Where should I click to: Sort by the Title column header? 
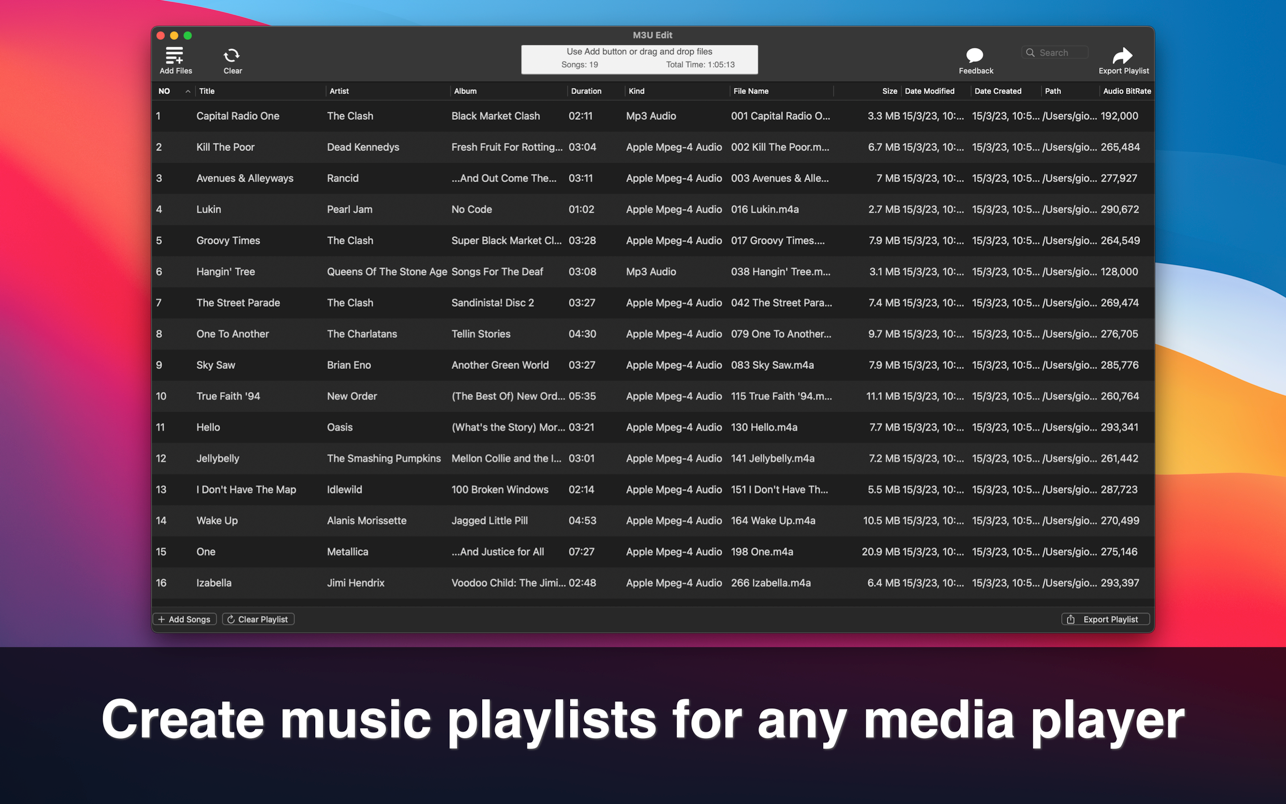[x=207, y=91]
